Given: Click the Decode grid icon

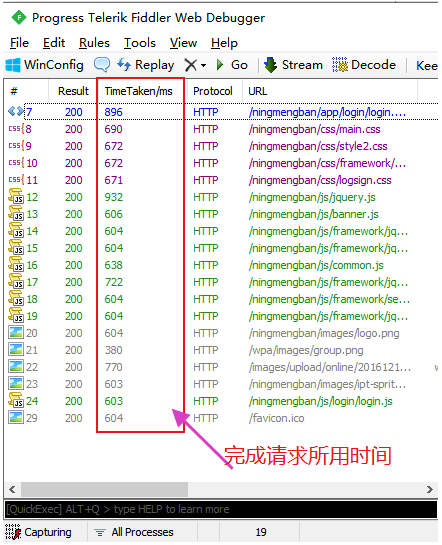Looking at the screenshot, I should [339, 65].
